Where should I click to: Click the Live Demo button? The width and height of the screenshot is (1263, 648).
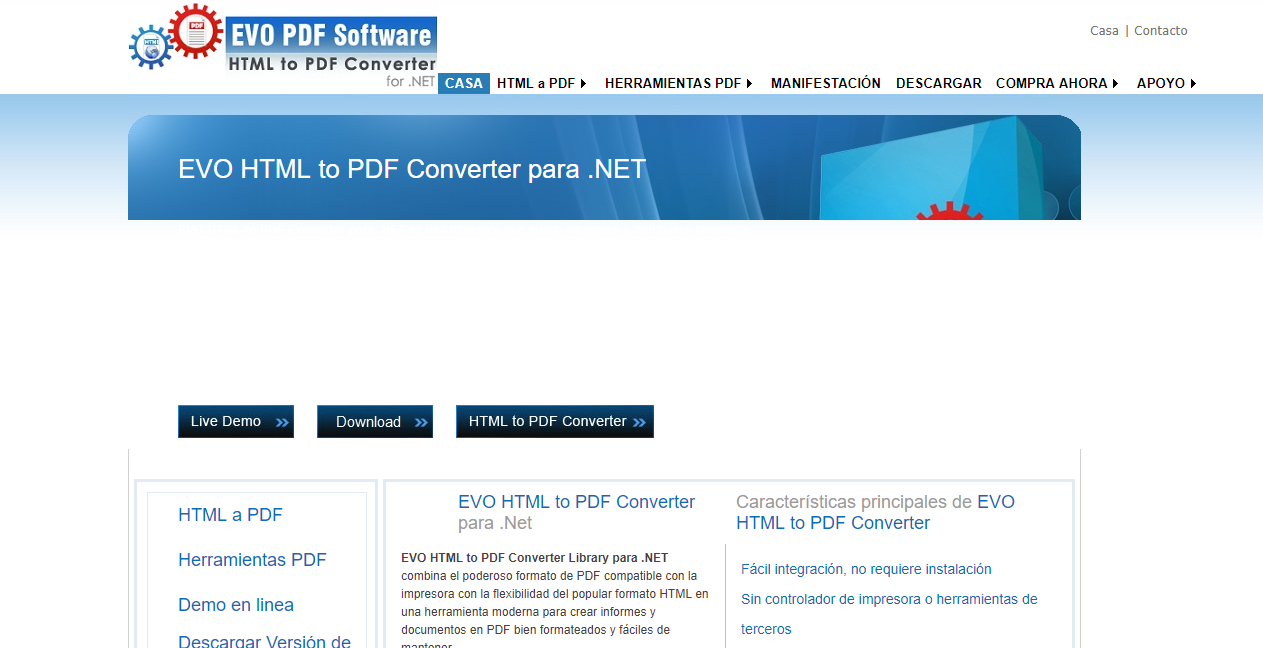236,421
